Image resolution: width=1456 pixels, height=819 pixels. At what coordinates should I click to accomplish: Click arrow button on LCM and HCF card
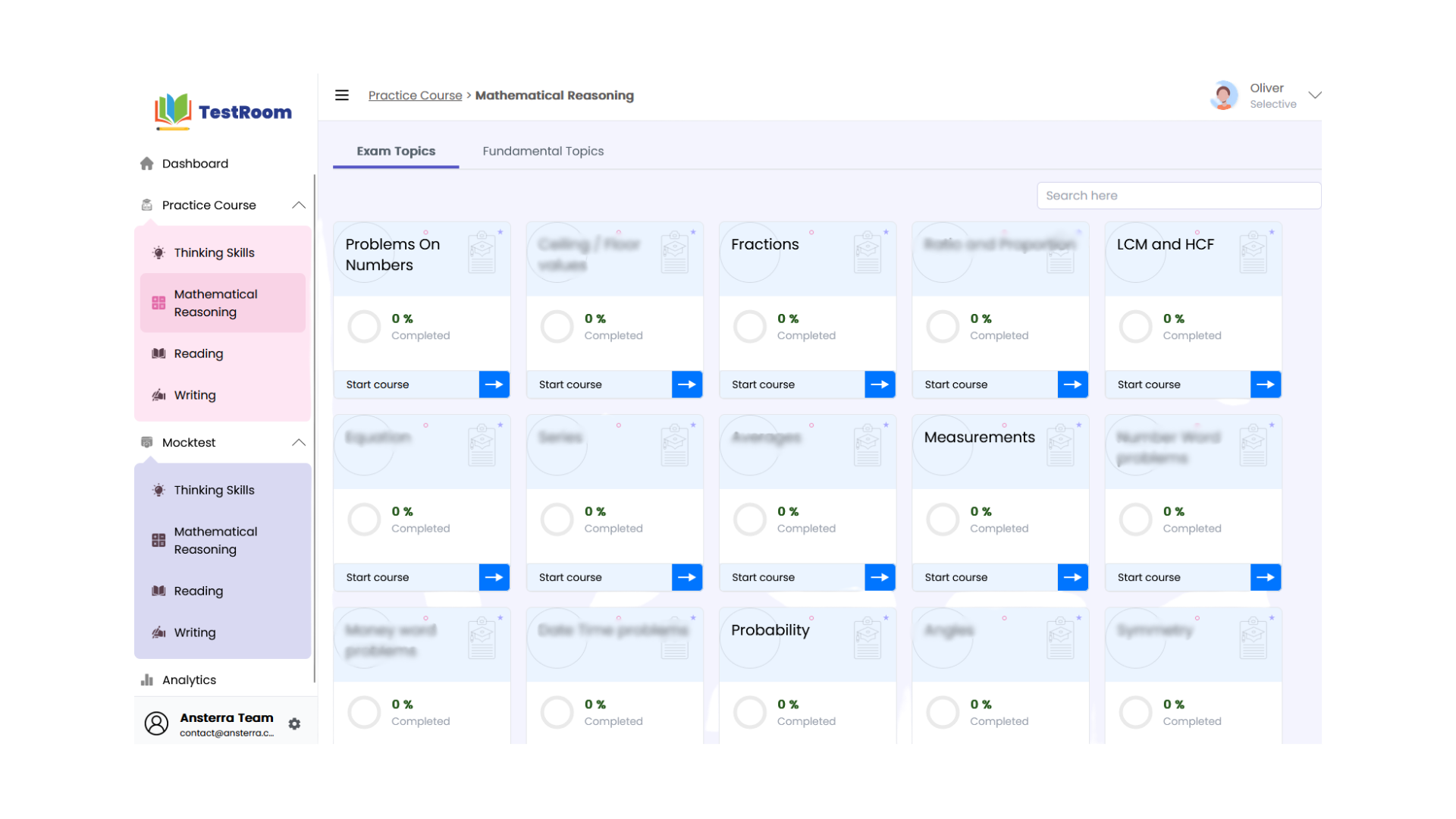click(1266, 384)
